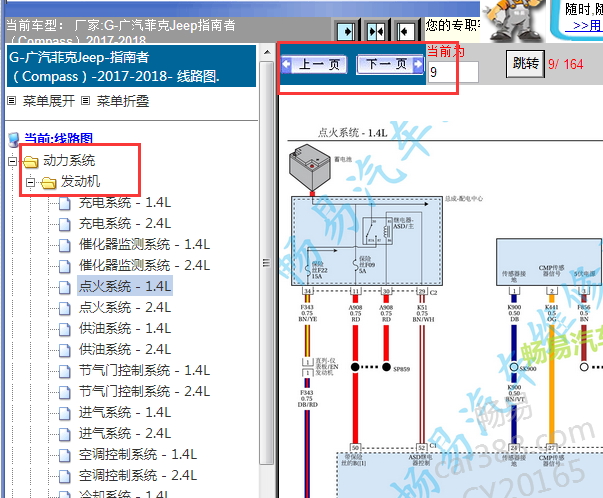Open the 当前:线路图 link
The width and height of the screenshot is (603, 498).
58,138
